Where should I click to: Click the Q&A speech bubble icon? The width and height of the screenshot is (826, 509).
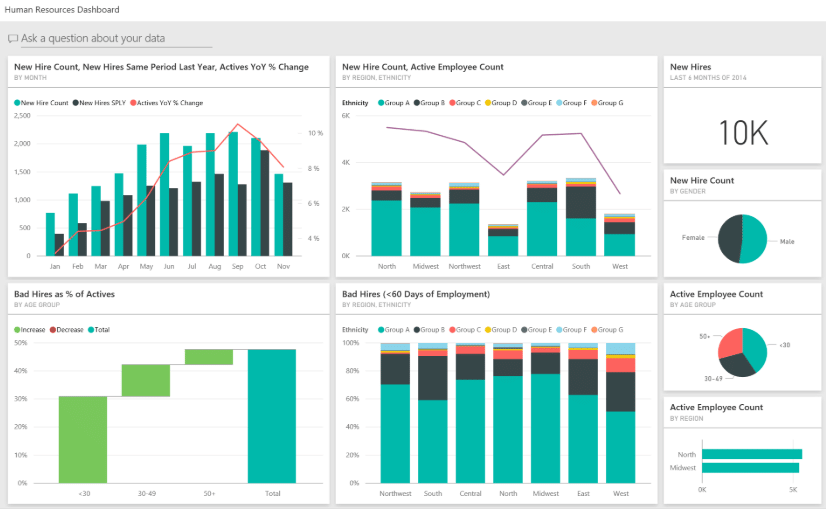tap(13, 38)
